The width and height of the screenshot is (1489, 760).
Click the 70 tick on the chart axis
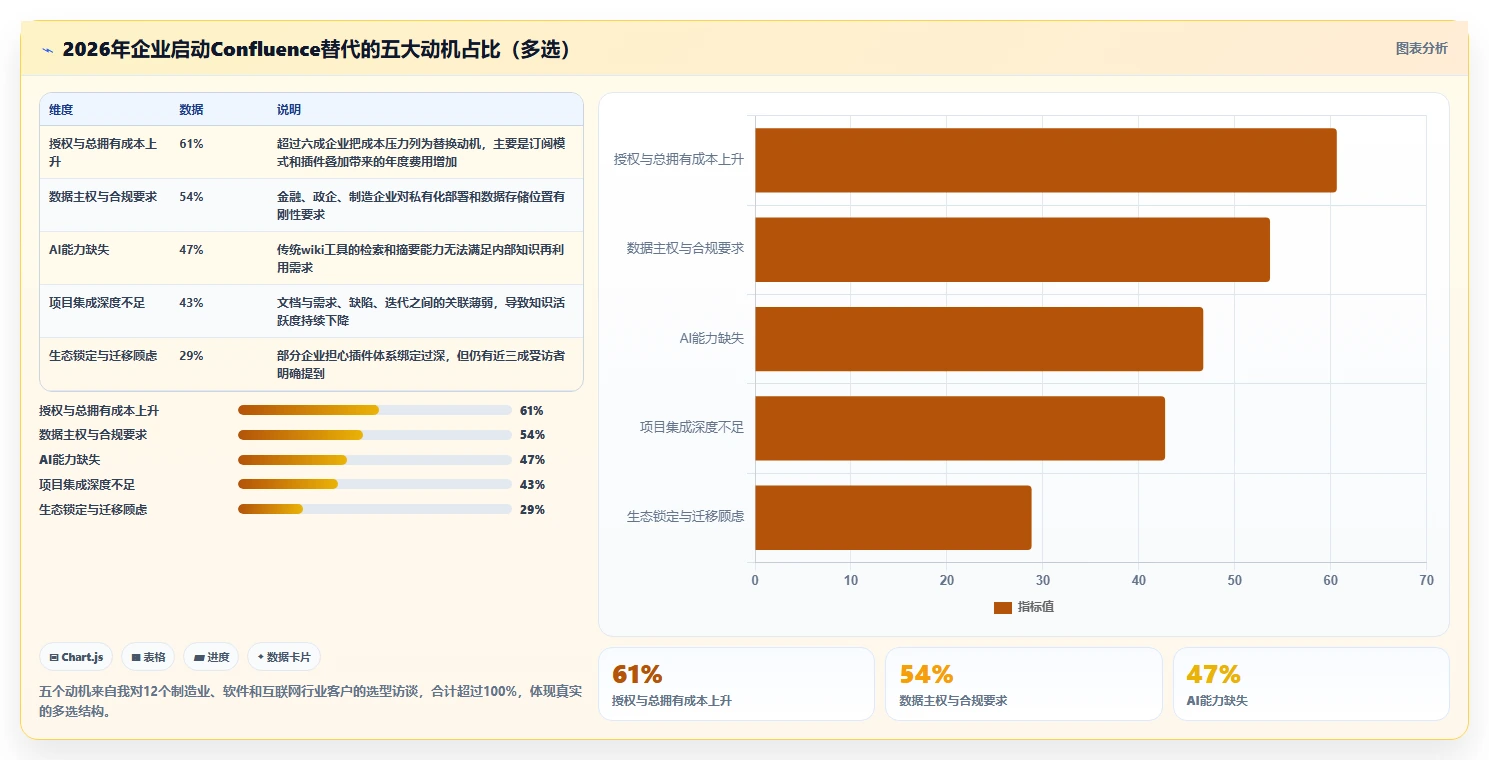[1426, 580]
